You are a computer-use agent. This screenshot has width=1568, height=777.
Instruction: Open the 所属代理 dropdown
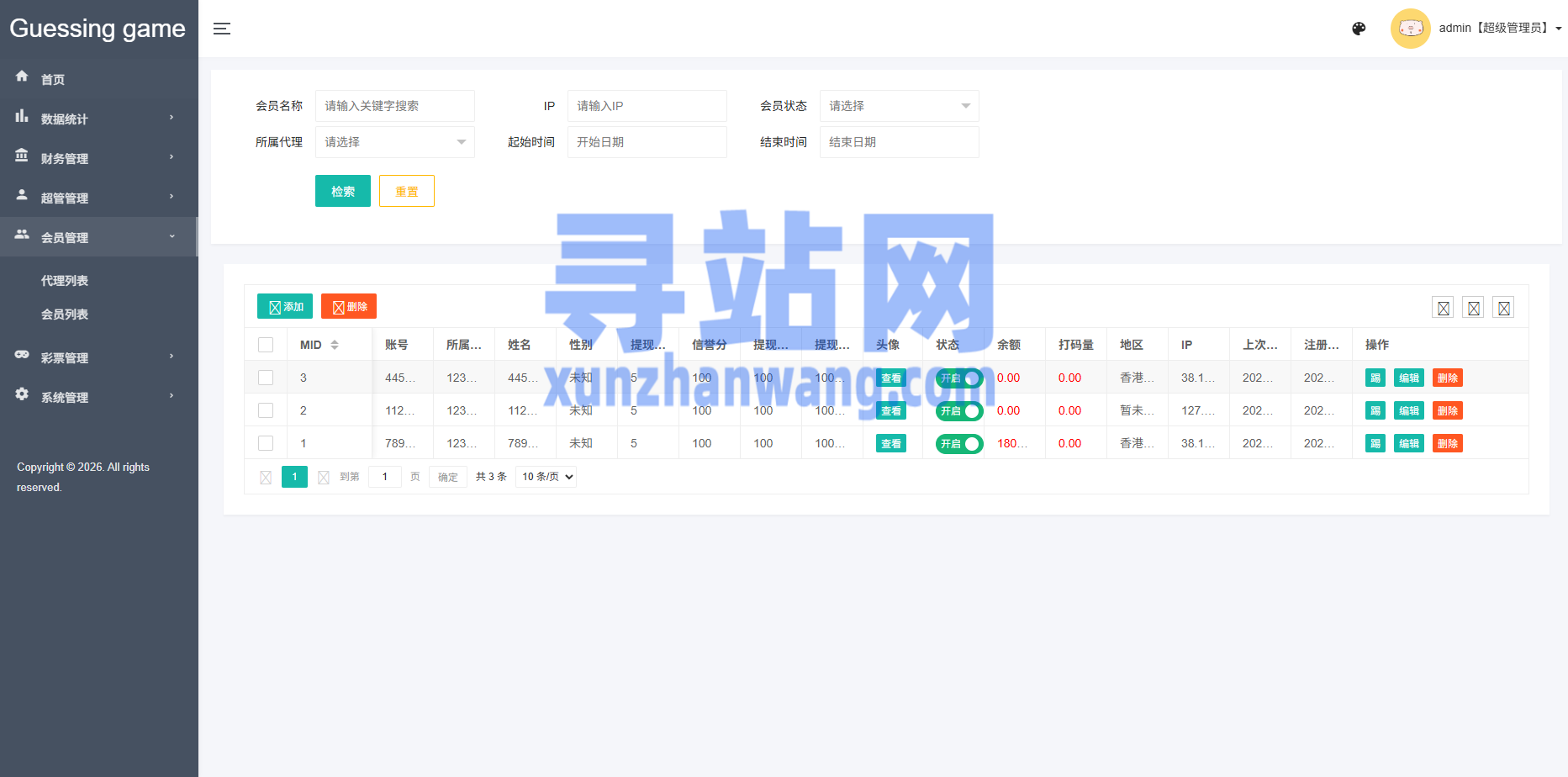click(x=394, y=142)
